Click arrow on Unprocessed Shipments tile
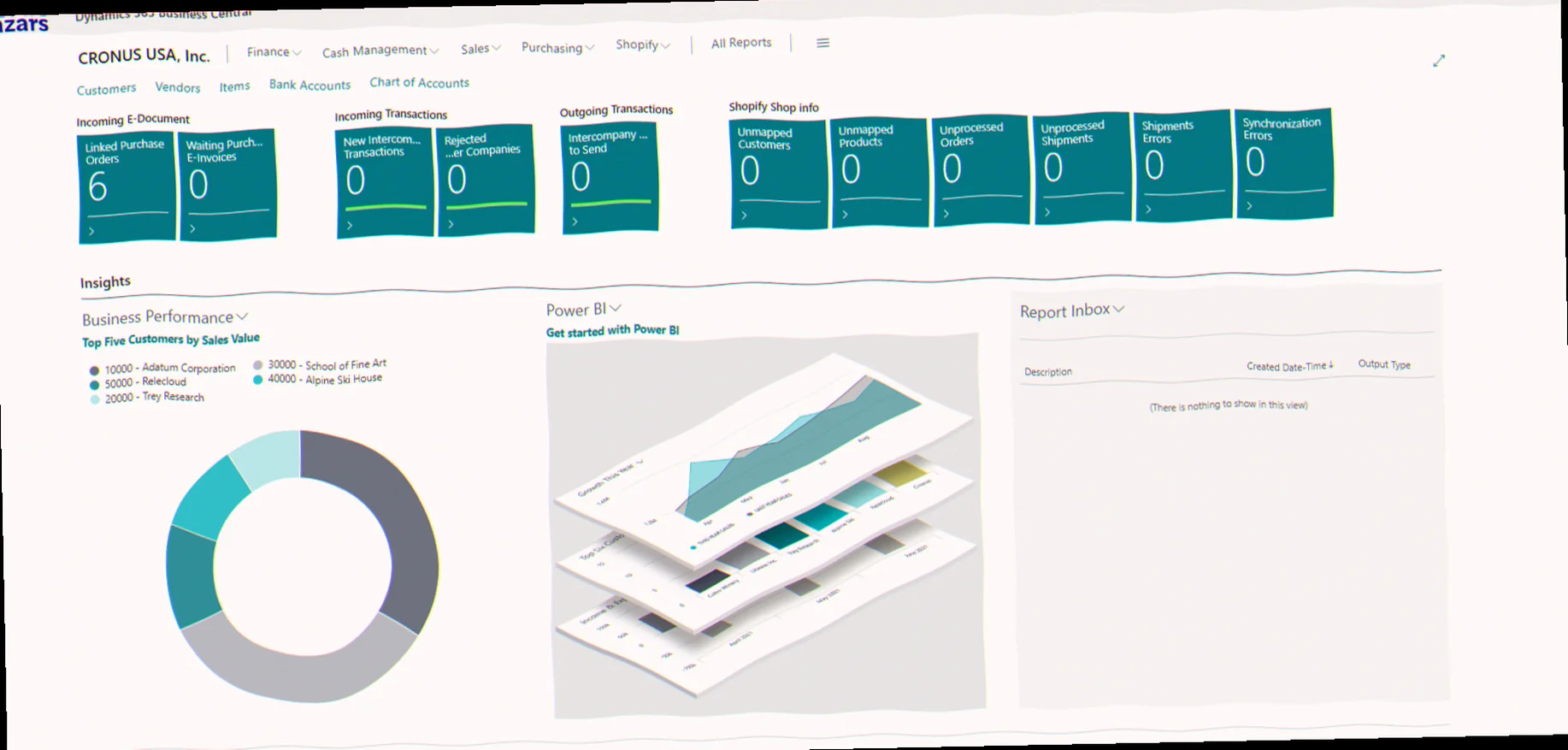The height and width of the screenshot is (750, 1568). (1047, 211)
